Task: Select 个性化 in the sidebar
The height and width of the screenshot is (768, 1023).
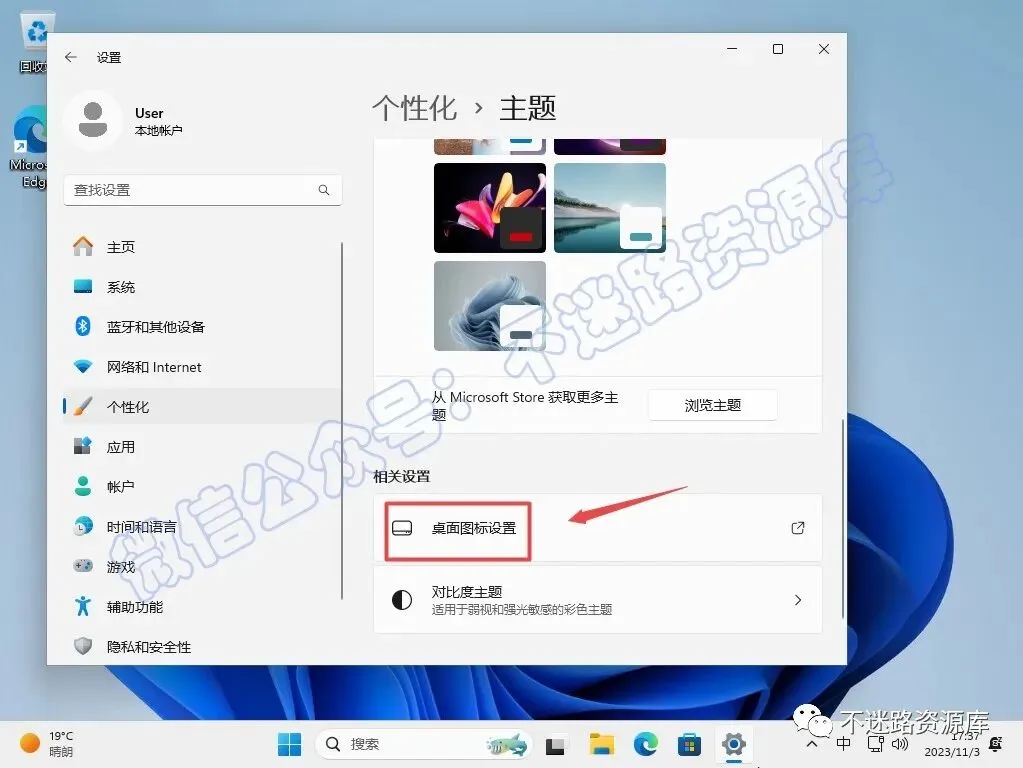Action: coord(202,407)
